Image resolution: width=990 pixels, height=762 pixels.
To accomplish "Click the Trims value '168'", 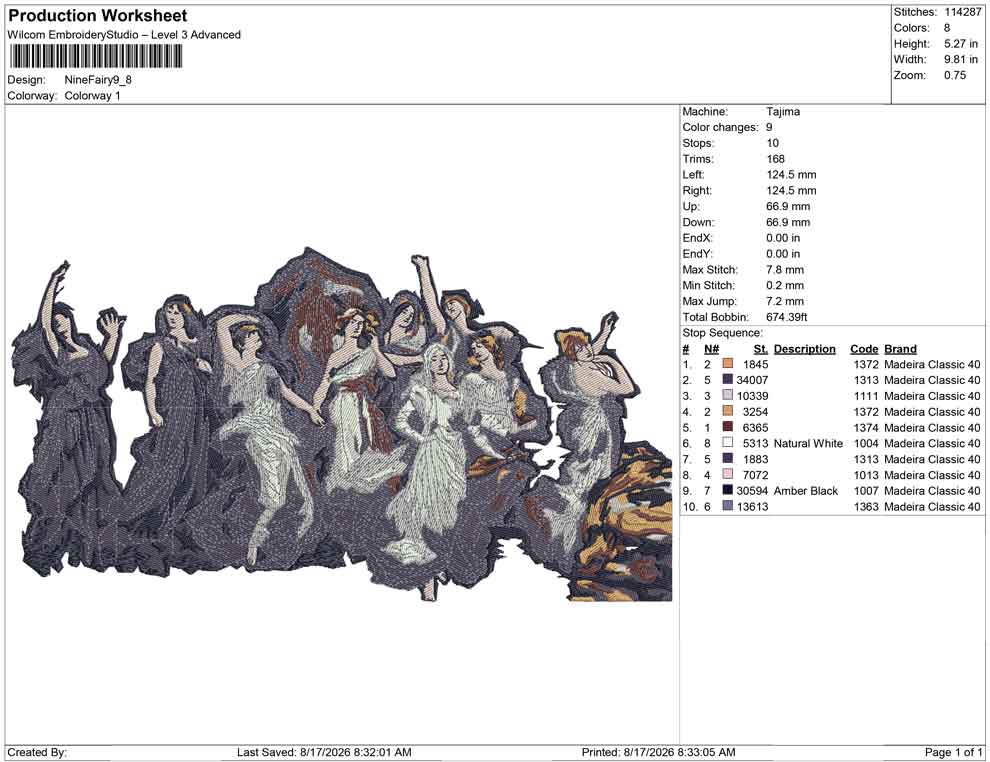I will pos(775,159).
